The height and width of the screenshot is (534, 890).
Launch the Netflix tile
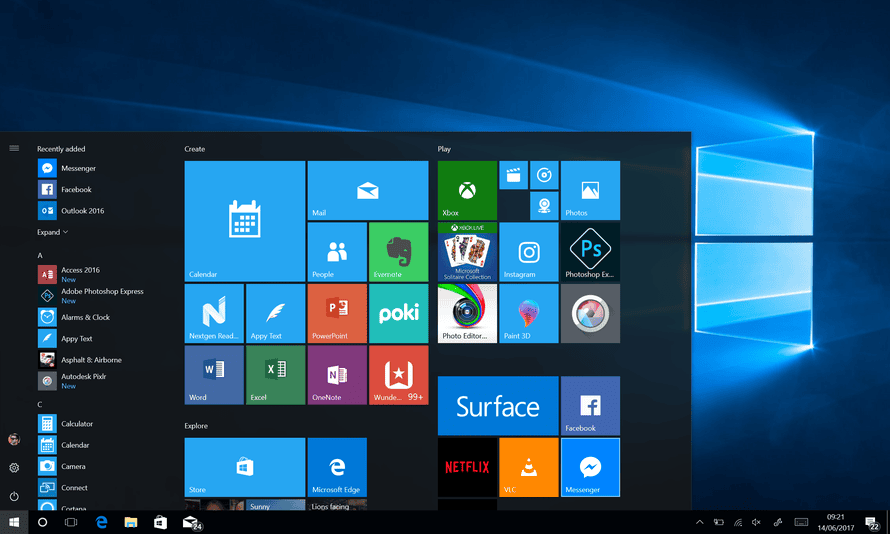tap(467, 467)
